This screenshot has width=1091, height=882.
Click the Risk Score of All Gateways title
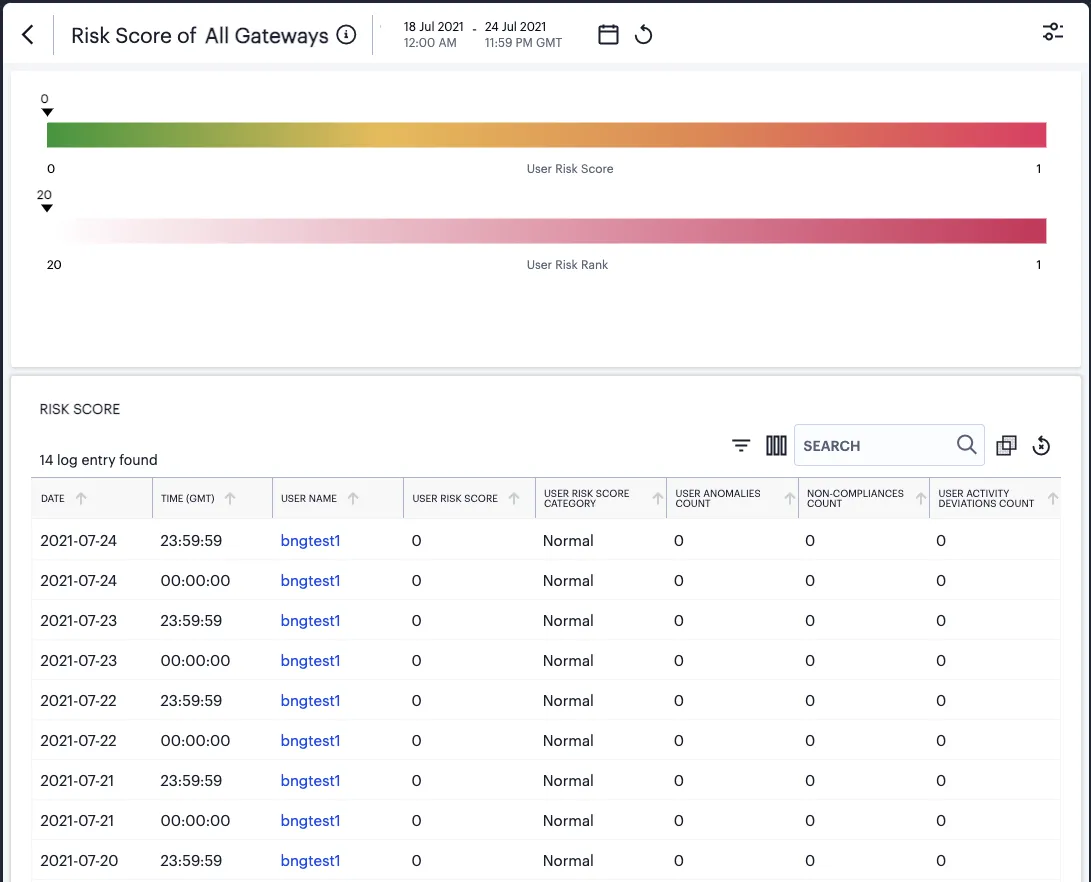point(200,35)
